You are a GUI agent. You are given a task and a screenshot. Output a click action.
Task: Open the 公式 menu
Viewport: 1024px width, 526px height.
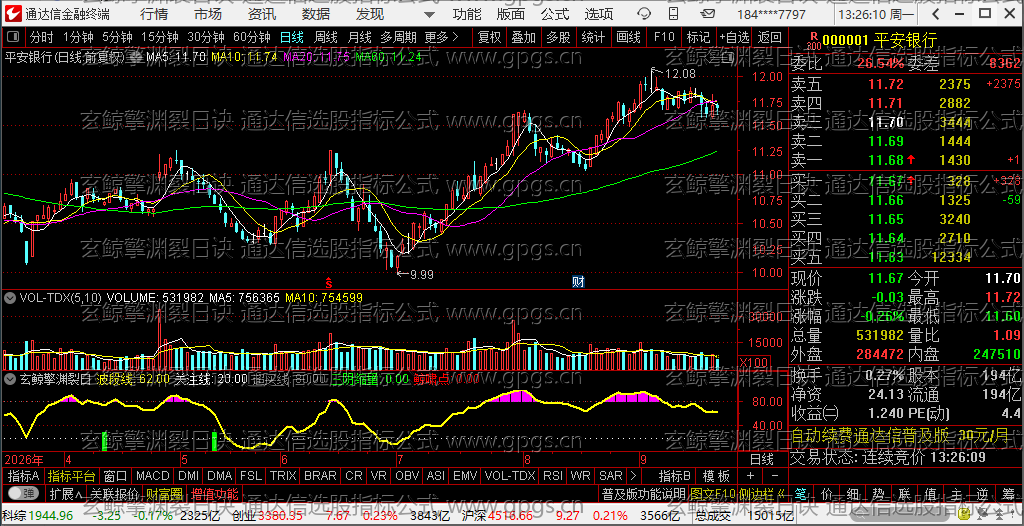554,14
